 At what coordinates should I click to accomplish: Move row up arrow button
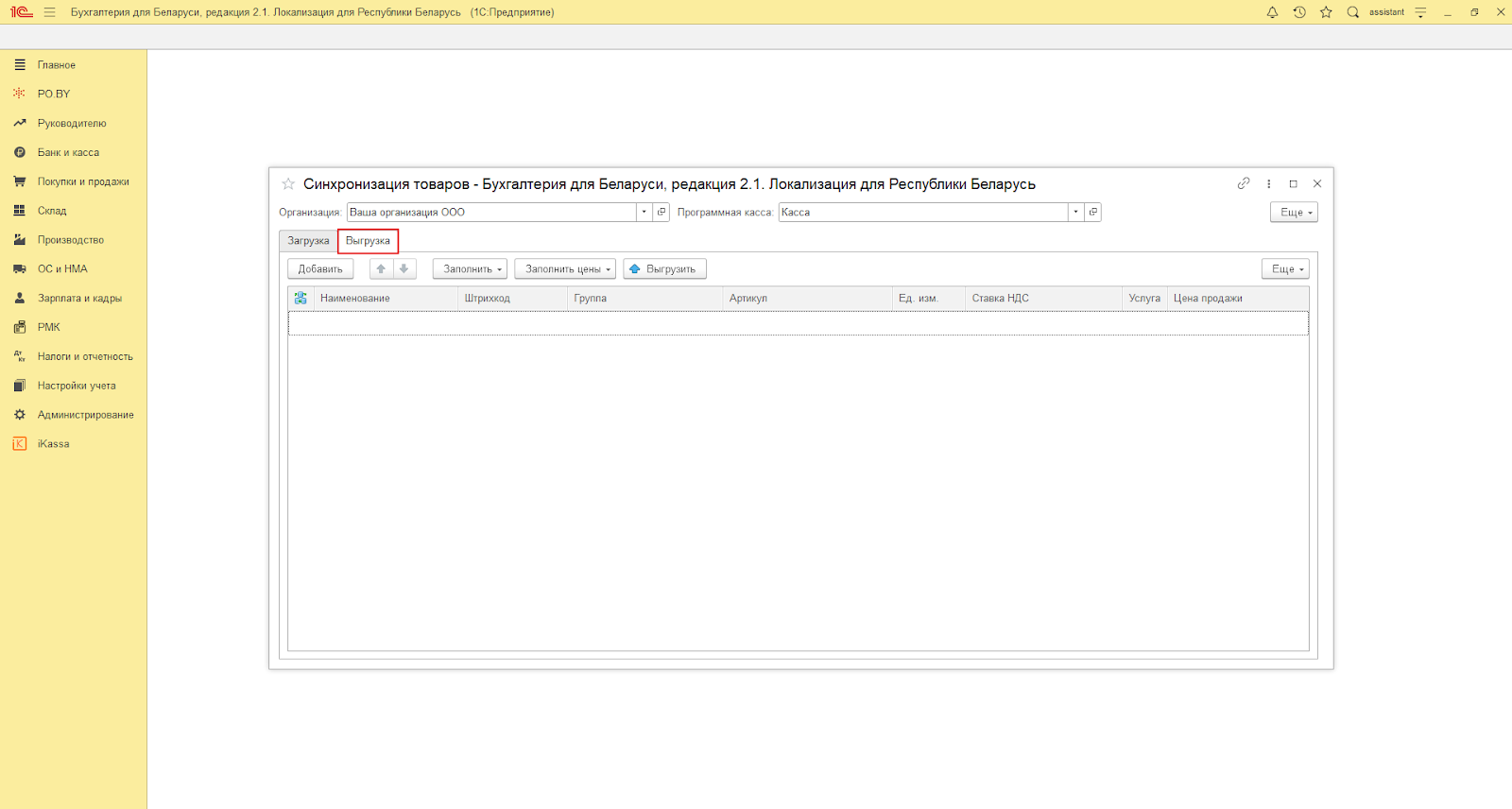click(x=381, y=269)
